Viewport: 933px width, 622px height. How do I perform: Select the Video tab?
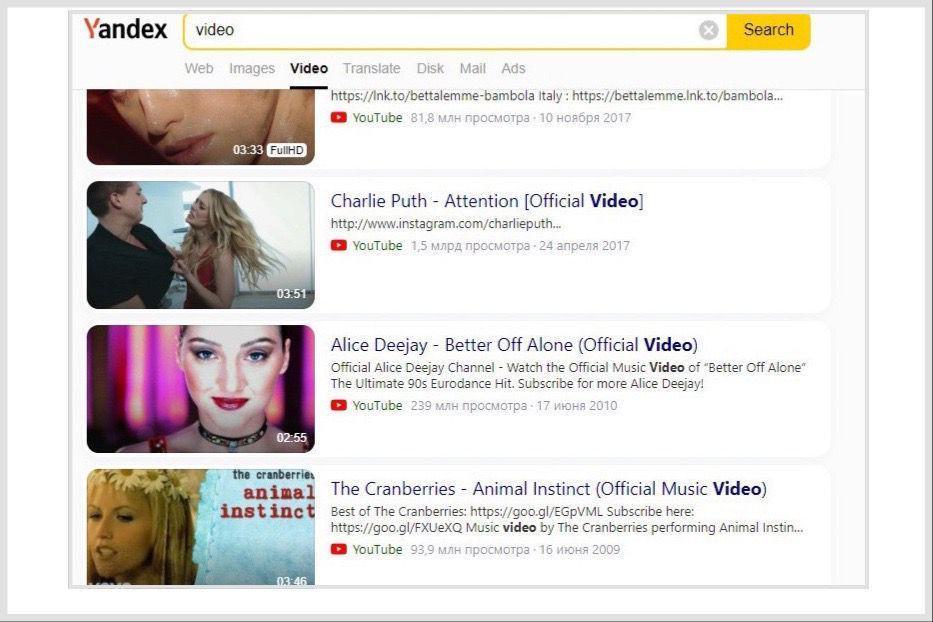309,68
